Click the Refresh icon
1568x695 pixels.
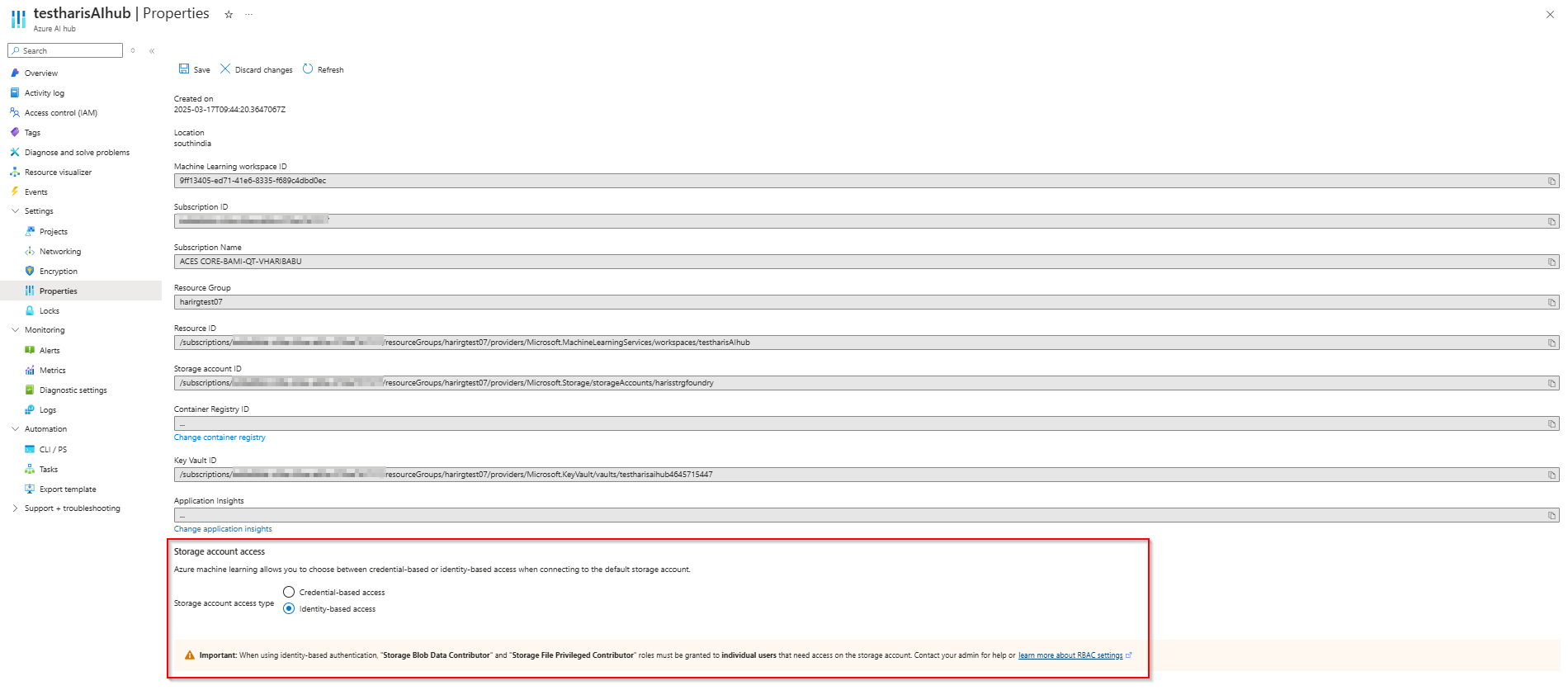click(x=308, y=69)
